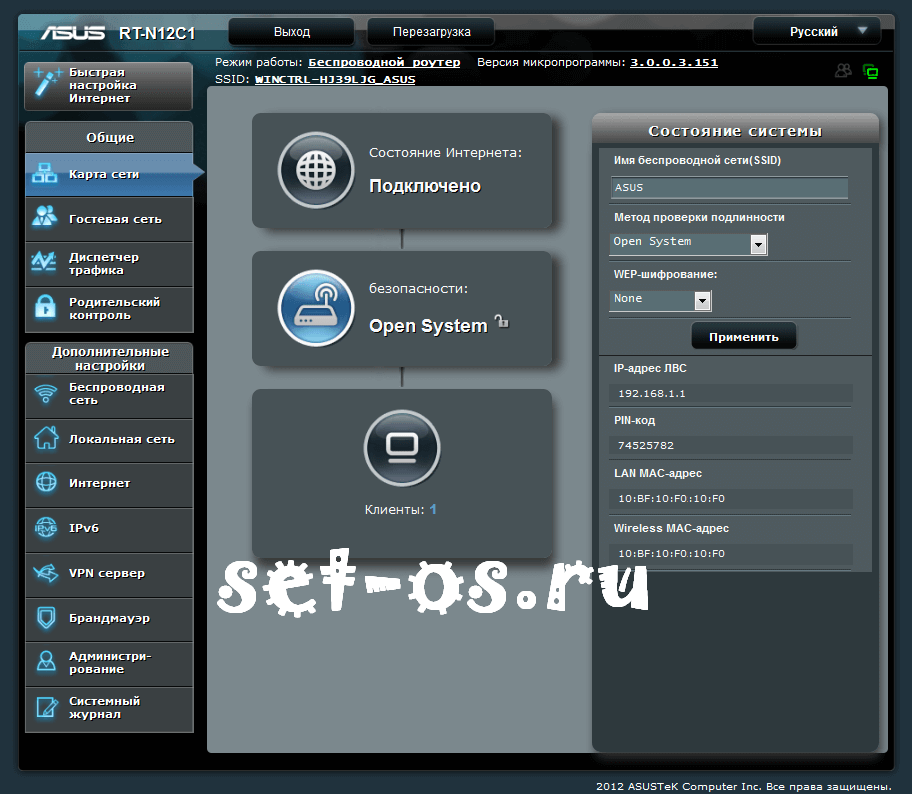The height and width of the screenshot is (794, 912).
Task: Click the users status icon in header
Action: tap(843, 71)
